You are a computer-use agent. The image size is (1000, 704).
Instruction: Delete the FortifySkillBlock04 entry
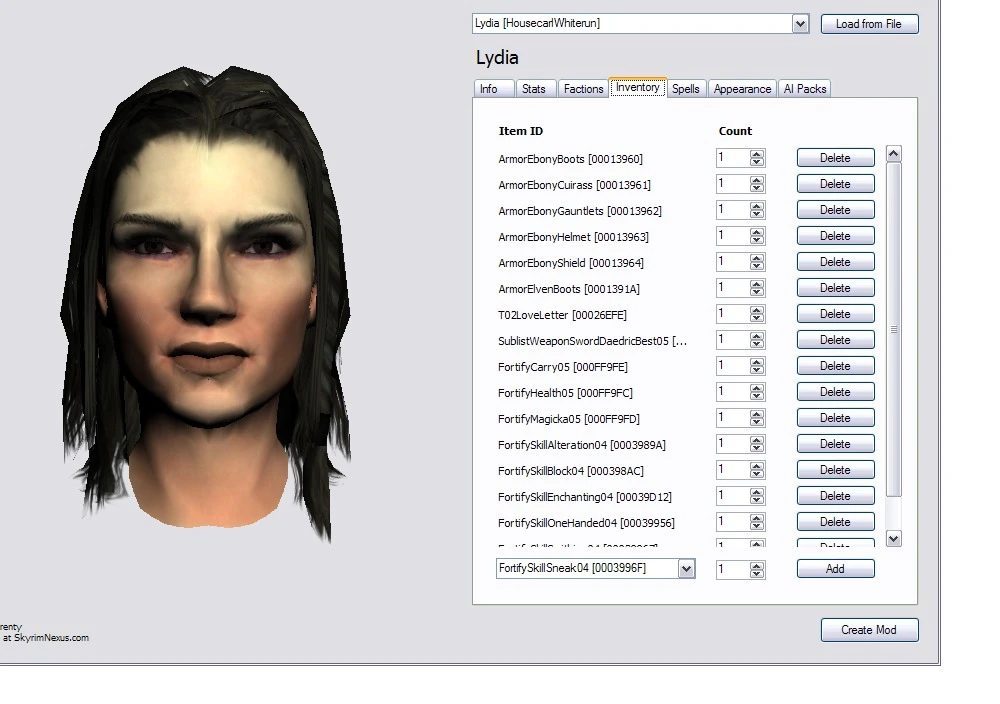point(835,470)
